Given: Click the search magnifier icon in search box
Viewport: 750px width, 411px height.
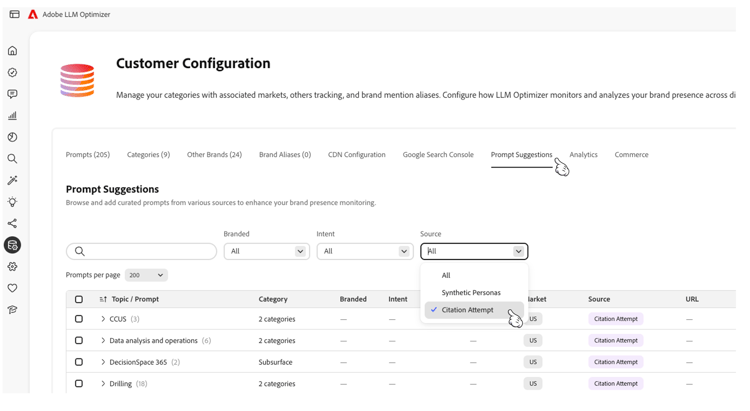Looking at the screenshot, I should tap(80, 251).
